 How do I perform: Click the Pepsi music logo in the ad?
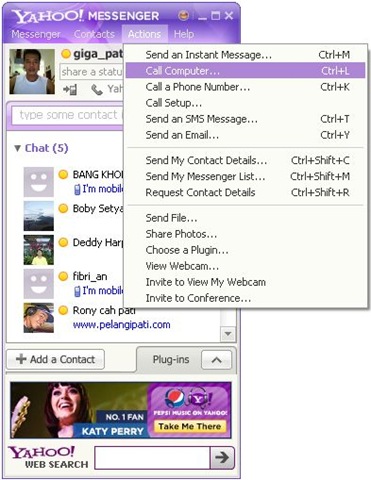pos(175,398)
